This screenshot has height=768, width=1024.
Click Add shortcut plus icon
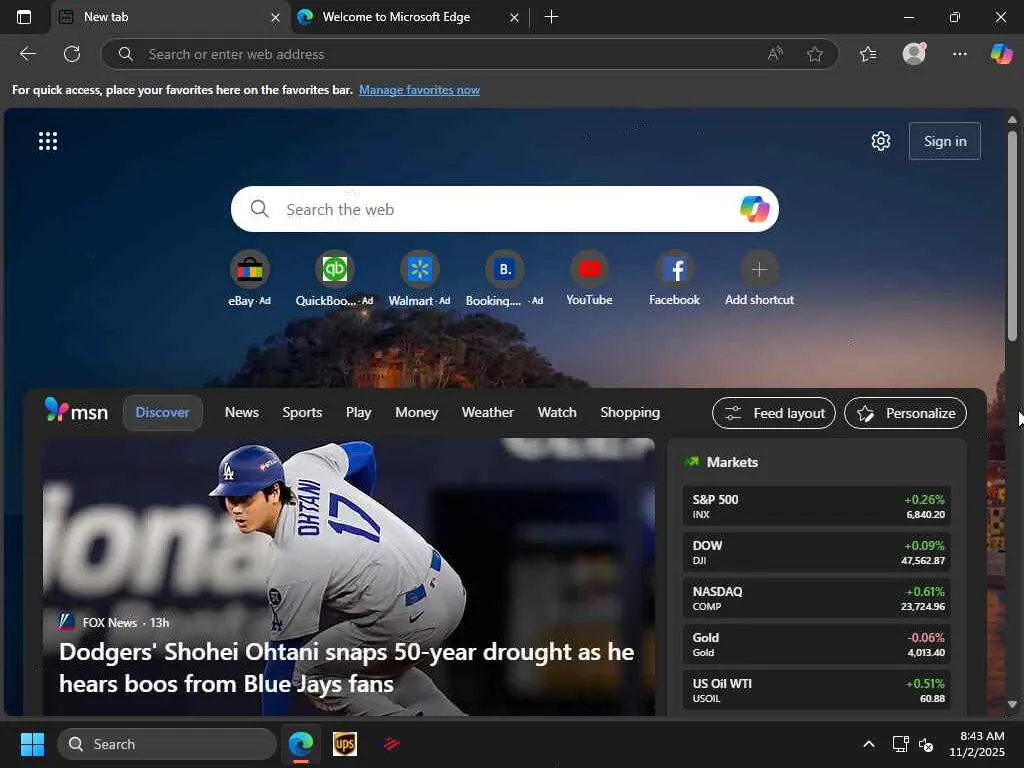(759, 270)
